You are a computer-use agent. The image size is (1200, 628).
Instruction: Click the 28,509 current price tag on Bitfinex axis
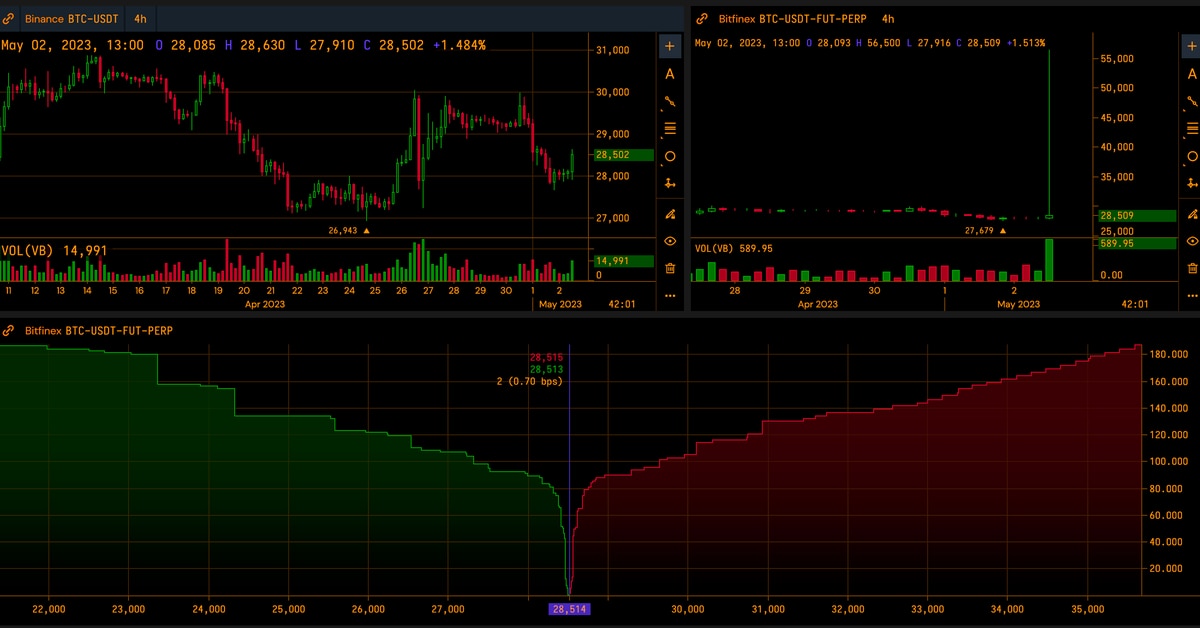[x=1136, y=215]
